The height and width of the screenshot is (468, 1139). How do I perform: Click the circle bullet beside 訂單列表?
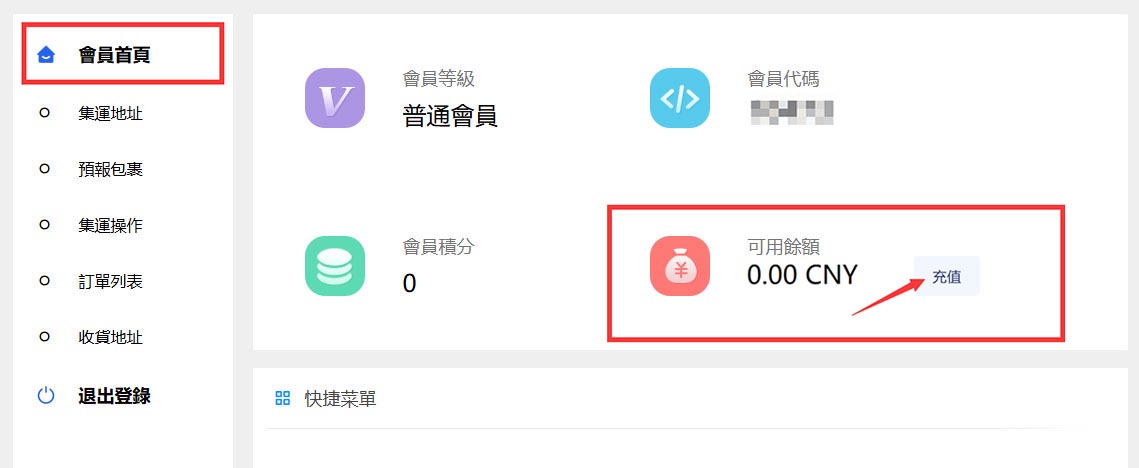(44, 281)
